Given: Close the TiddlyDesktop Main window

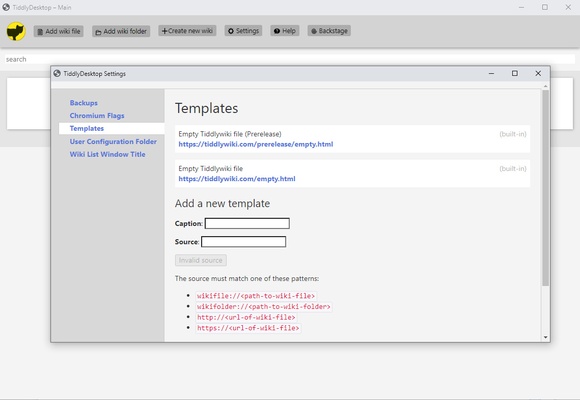Looking at the screenshot, I should (568, 7).
